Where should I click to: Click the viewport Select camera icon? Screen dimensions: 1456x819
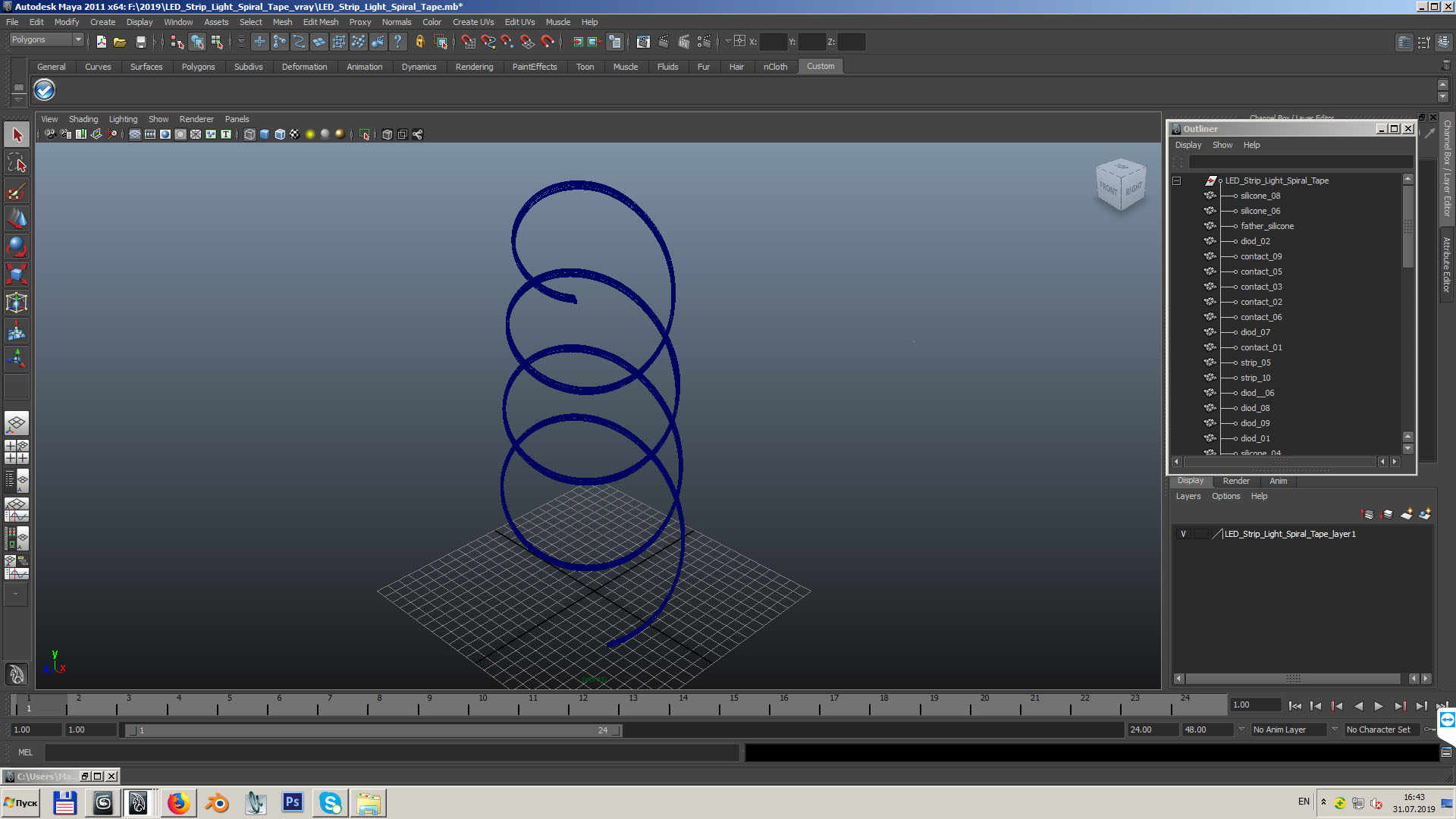click(x=50, y=134)
